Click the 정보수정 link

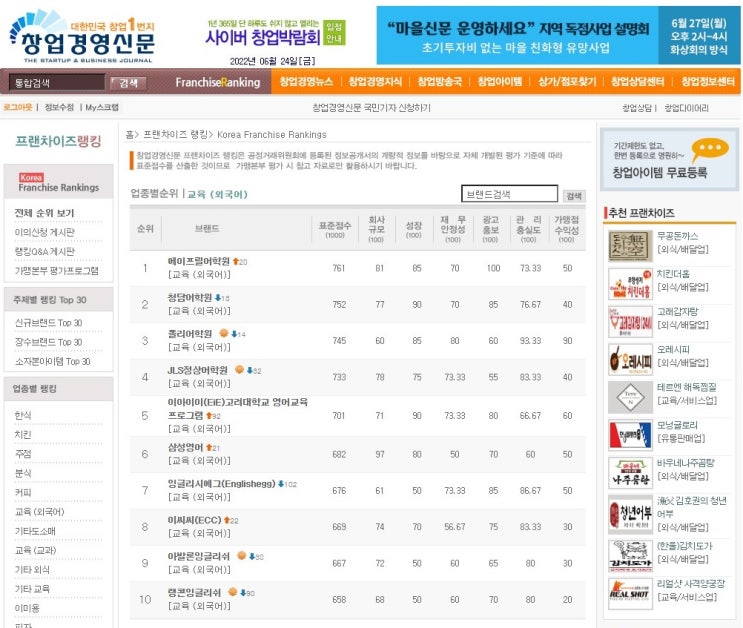tap(59, 107)
